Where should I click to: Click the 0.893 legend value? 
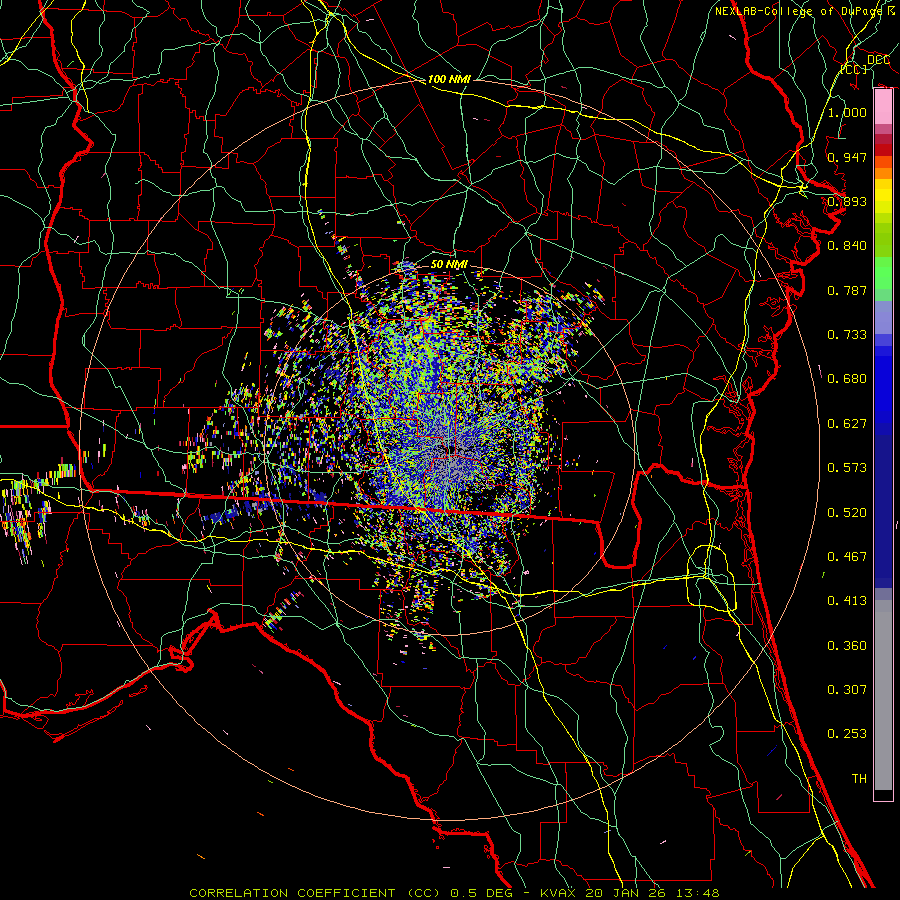pos(847,201)
